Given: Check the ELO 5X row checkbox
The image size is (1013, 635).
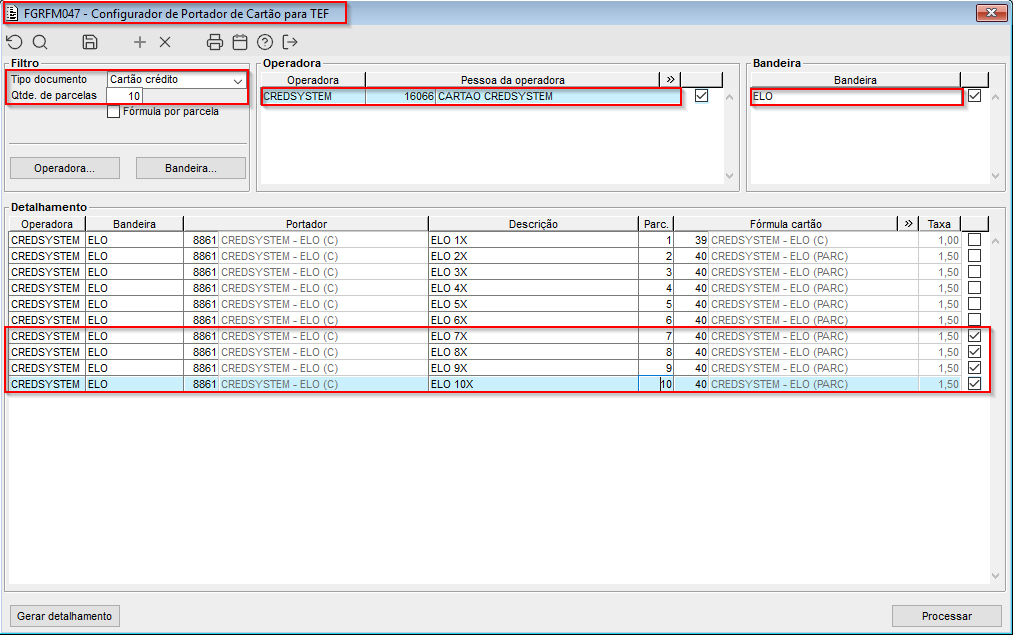Looking at the screenshot, I should tap(974, 304).
